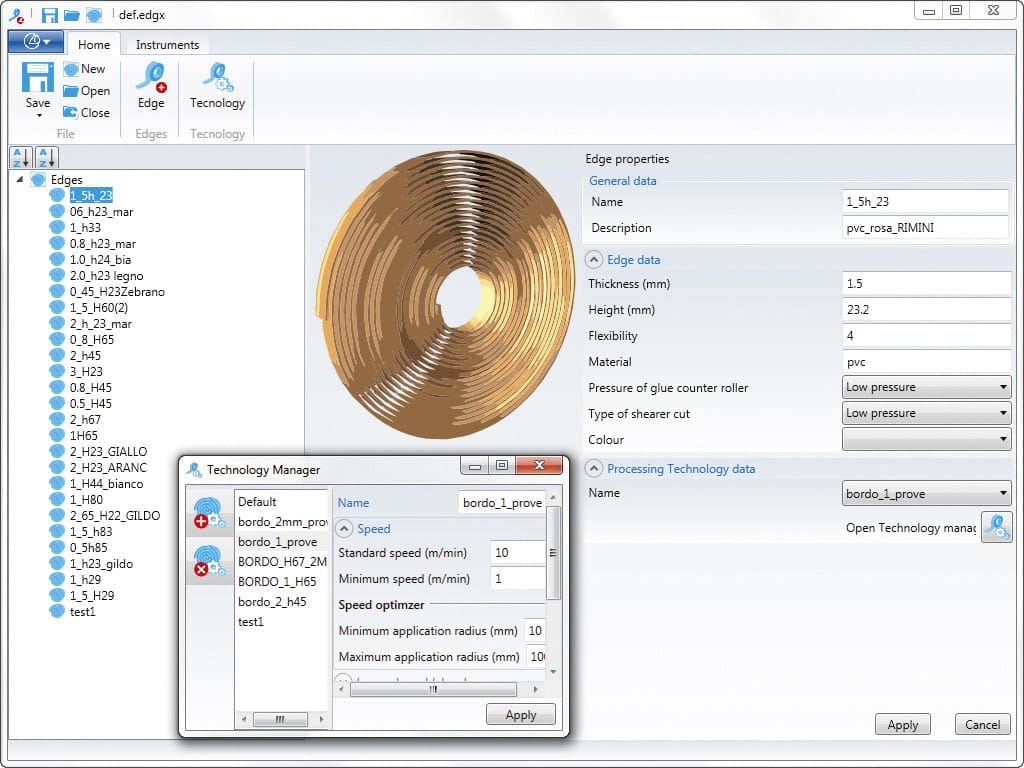Select the Home ribbon tab
This screenshot has height=768, width=1024.
(94, 45)
